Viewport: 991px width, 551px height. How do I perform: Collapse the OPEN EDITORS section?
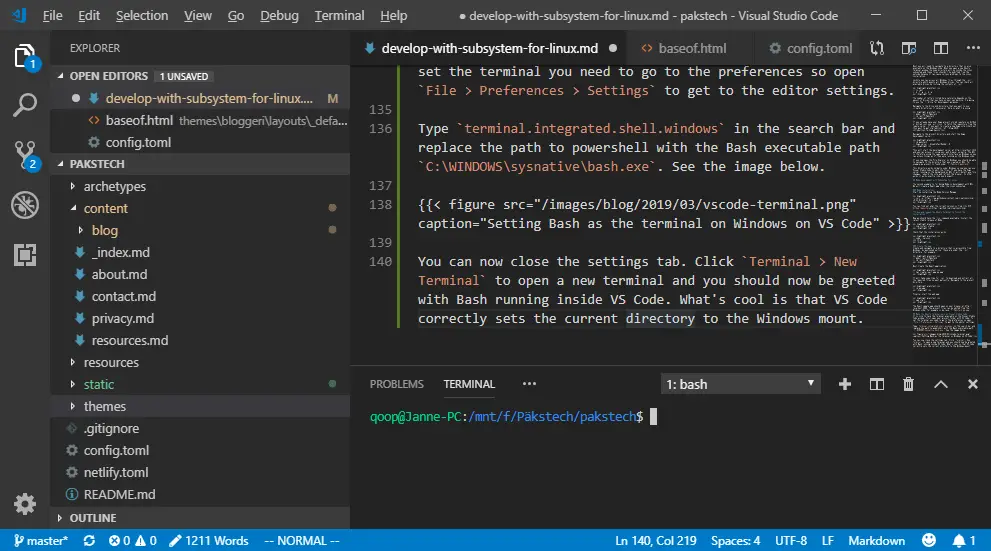click(x=200, y=76)
